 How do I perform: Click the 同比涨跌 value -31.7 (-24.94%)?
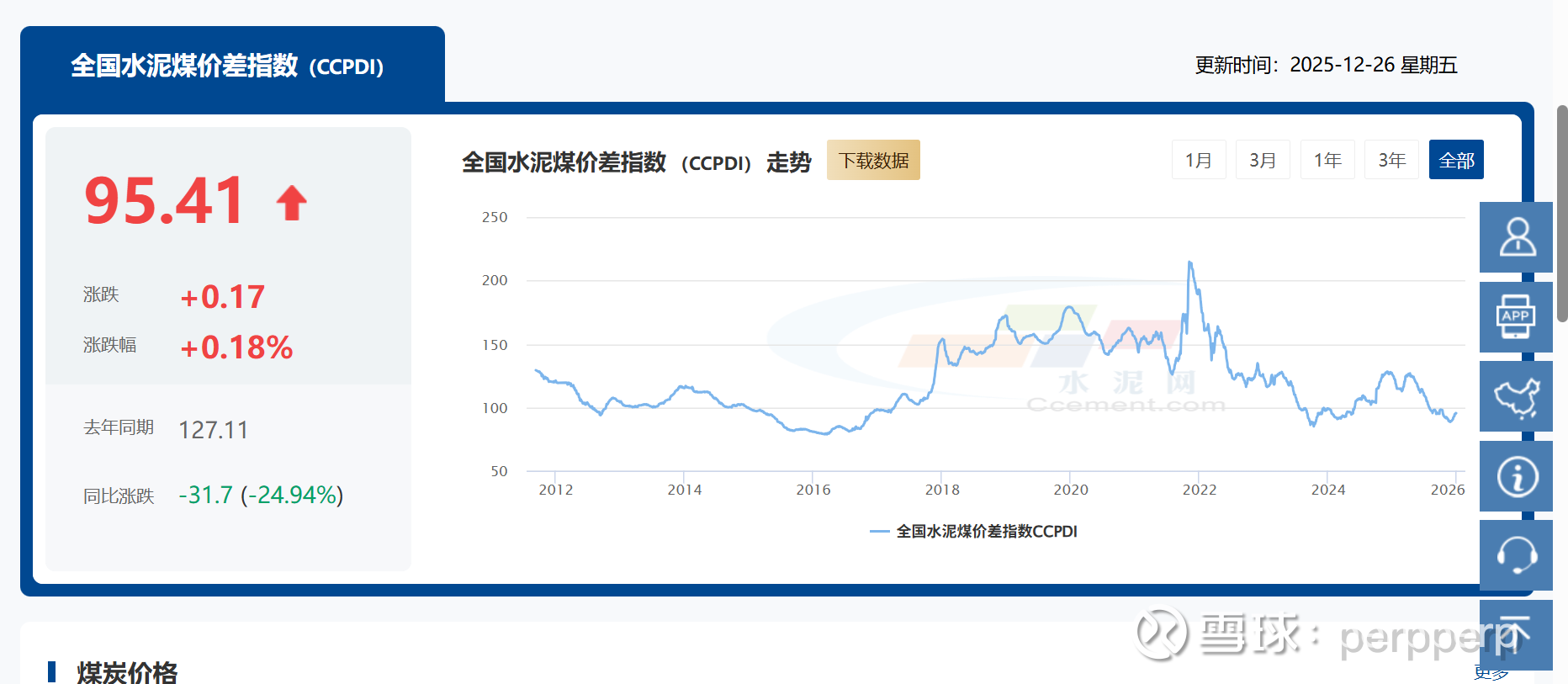[261, 495]
